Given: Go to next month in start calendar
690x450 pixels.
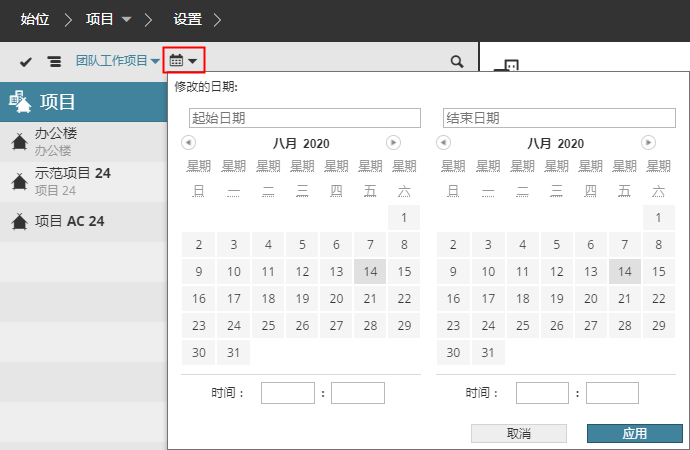Looking at the screenshot, I should [x=393, y=143].
